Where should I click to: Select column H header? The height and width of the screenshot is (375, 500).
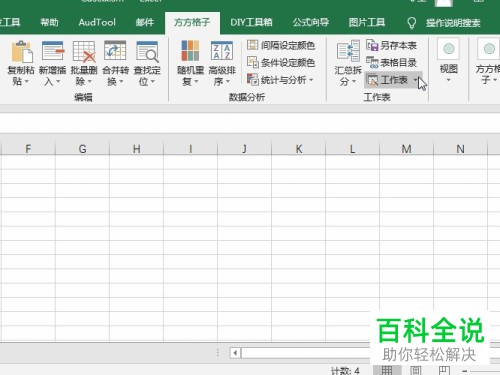tap(136, 149)
